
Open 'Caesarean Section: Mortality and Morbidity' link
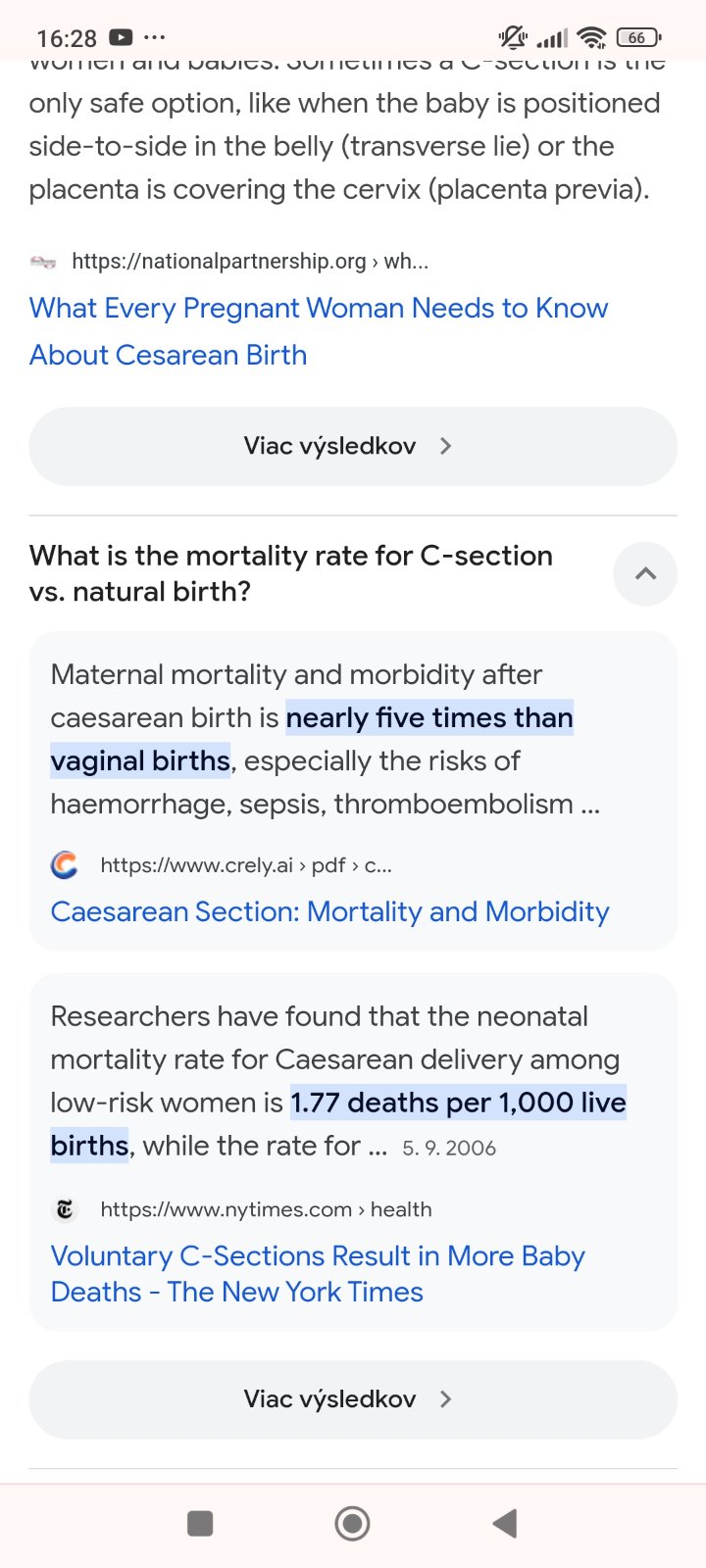tap(329, 911)
